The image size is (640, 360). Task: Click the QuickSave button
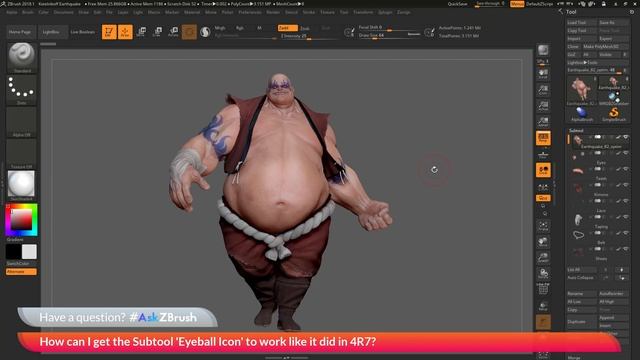pyautogui.click(x=457, y=4)
